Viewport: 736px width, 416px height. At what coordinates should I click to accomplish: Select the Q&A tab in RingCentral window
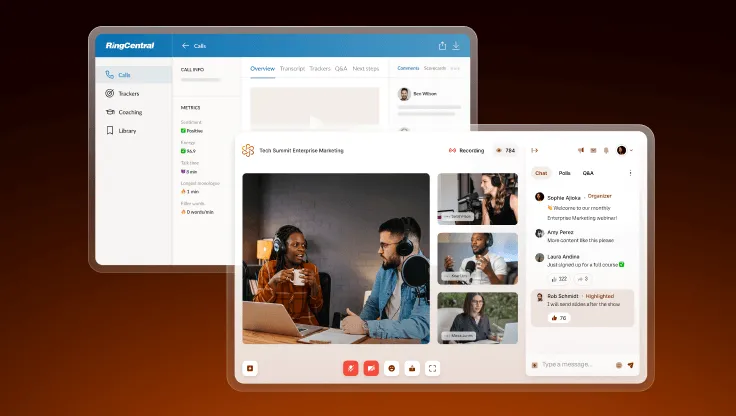(x=341, y=69)
